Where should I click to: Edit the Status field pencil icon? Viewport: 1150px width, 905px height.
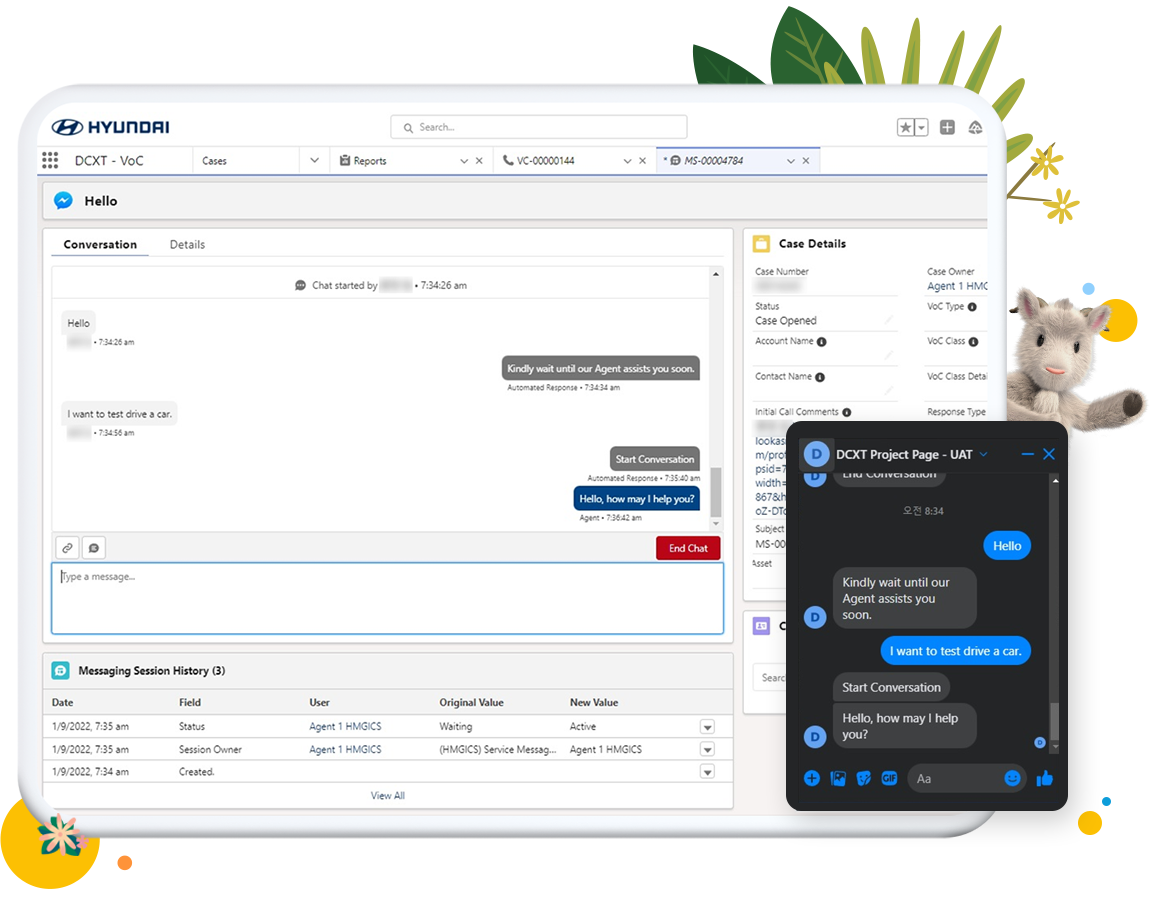pos(889,320)
